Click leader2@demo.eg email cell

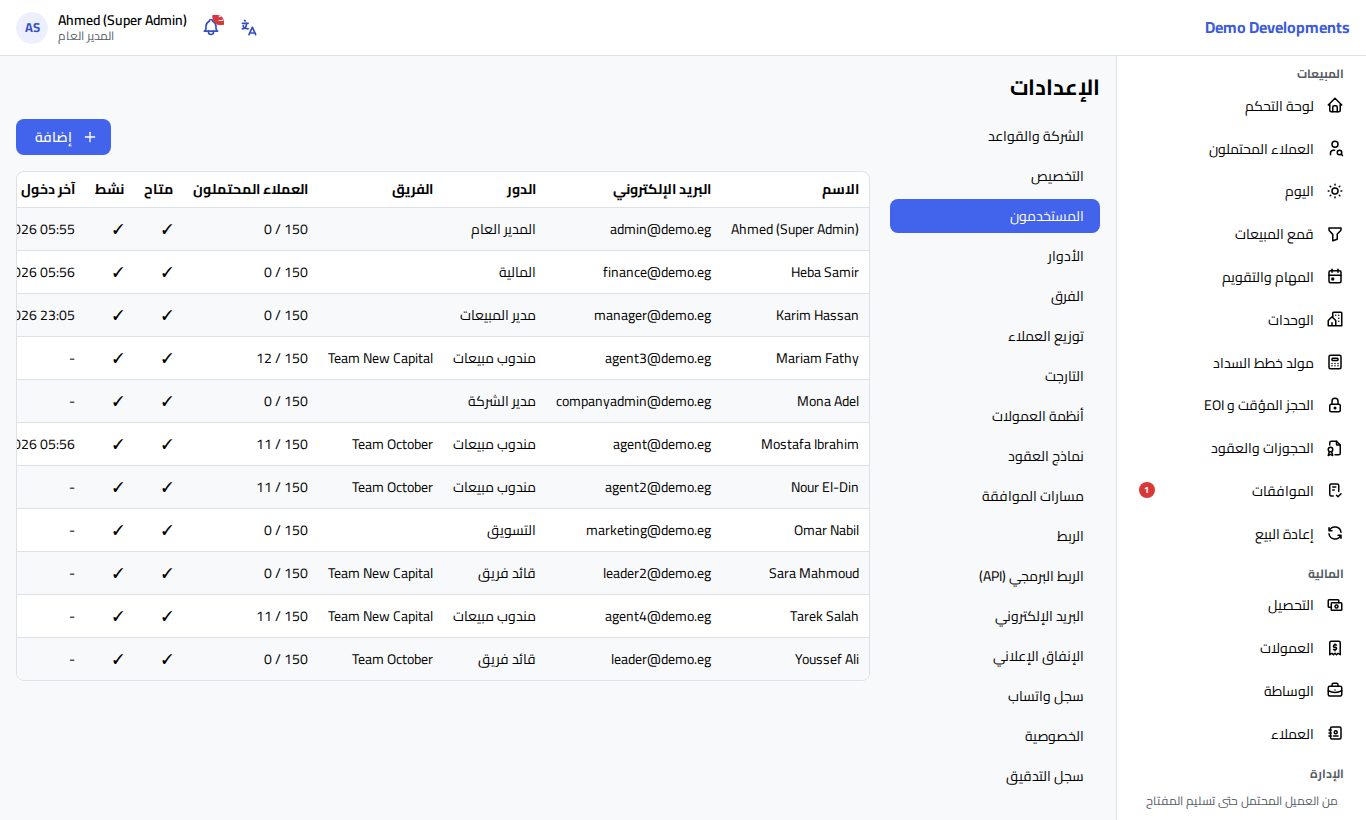point(657,573)
